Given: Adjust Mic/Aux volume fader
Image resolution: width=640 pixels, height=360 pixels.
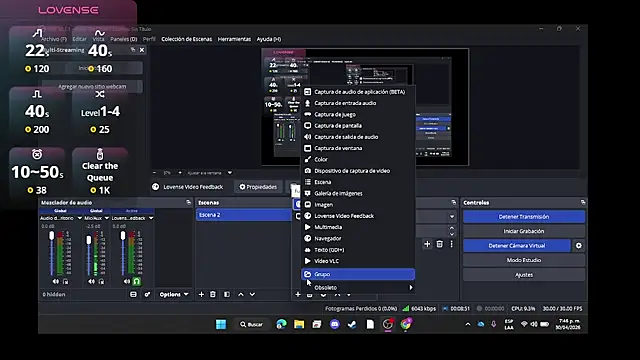Looking at the screenshot, I should click(x=89, y=240).
